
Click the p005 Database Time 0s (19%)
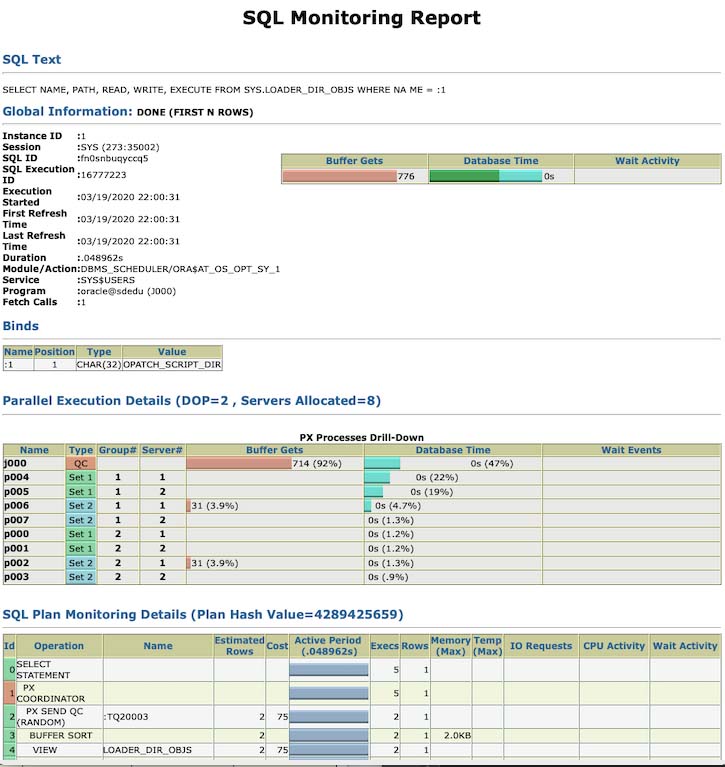432,492
